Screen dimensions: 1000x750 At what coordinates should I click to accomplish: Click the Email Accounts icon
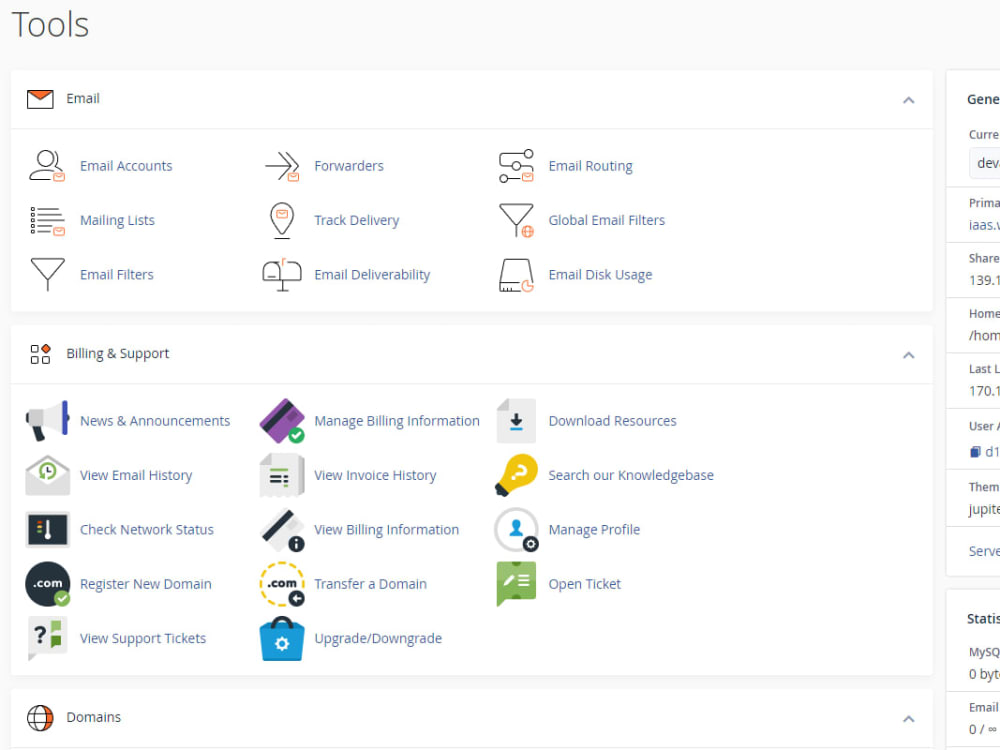point(47,166)
